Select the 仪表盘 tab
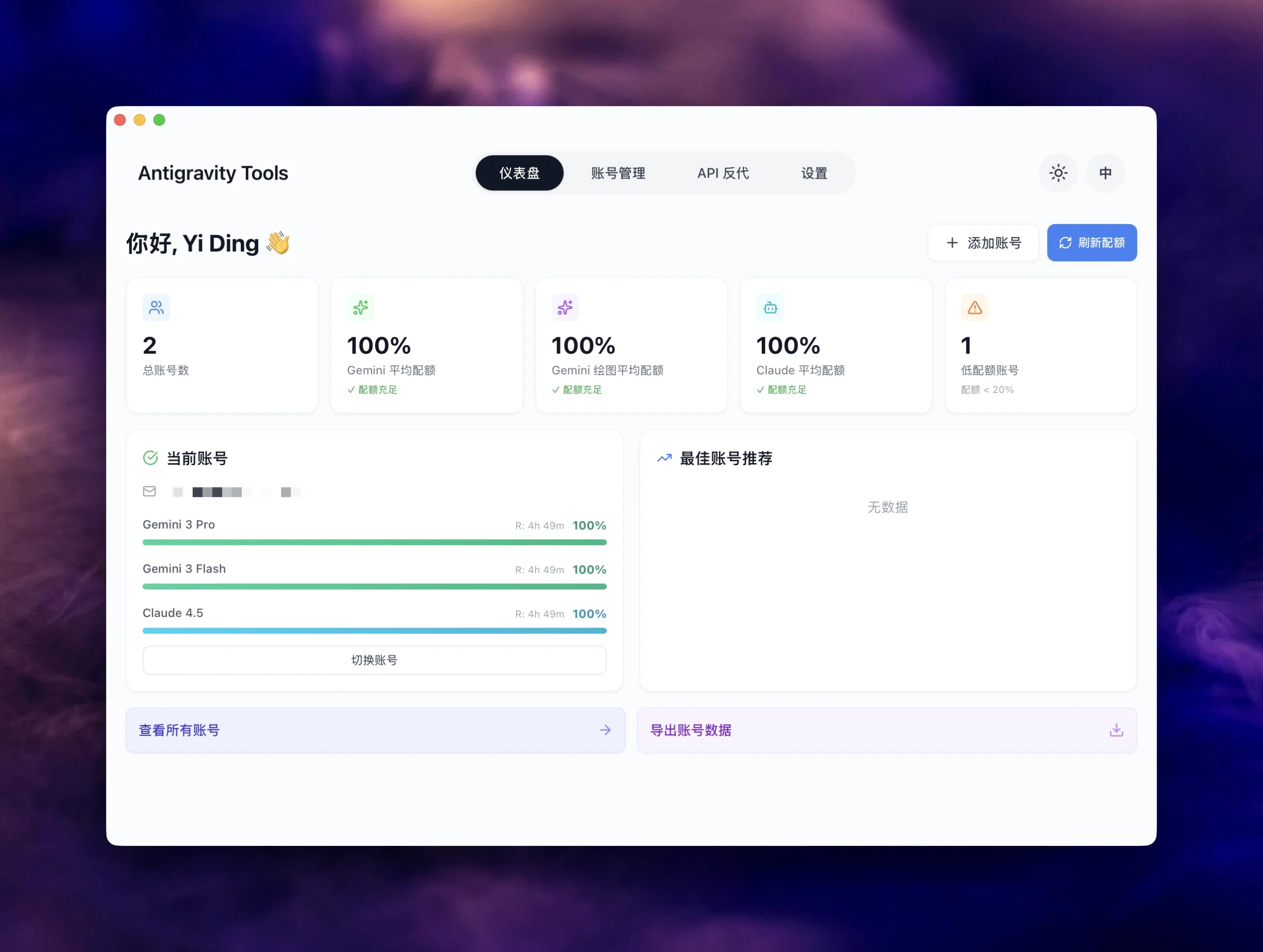The height and width of the screenshot is (952, 1263). click(519, 173)
